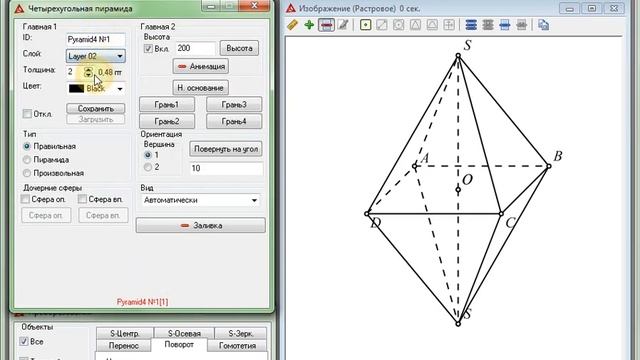Click the image window title triangle icon
Viewport: 640px width, 360px height.
point(291,8)
